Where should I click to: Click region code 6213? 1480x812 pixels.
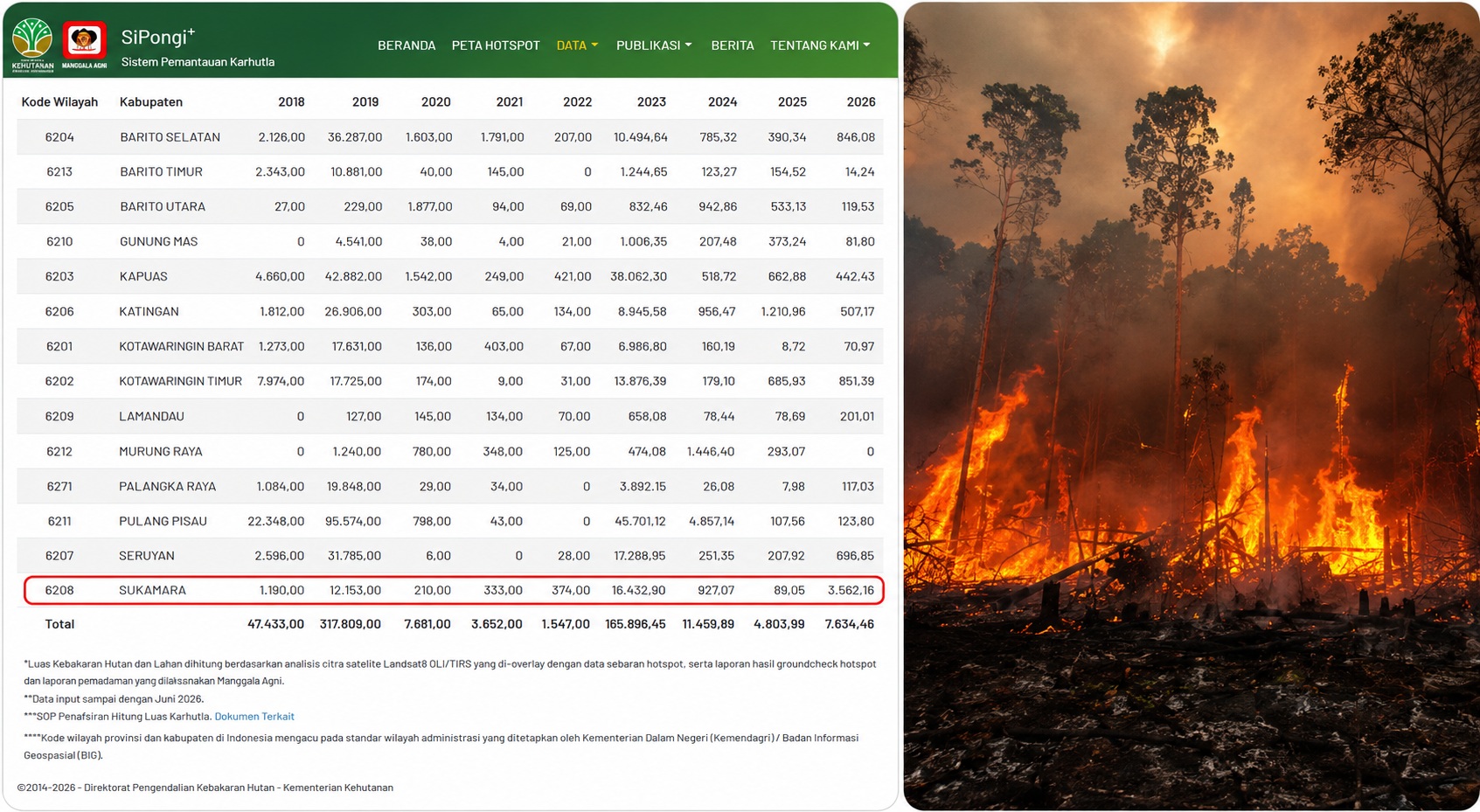(59, 172)
